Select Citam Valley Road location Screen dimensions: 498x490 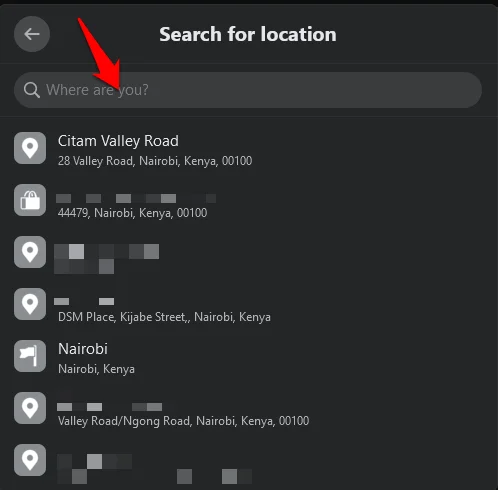[x=249, y=149]
